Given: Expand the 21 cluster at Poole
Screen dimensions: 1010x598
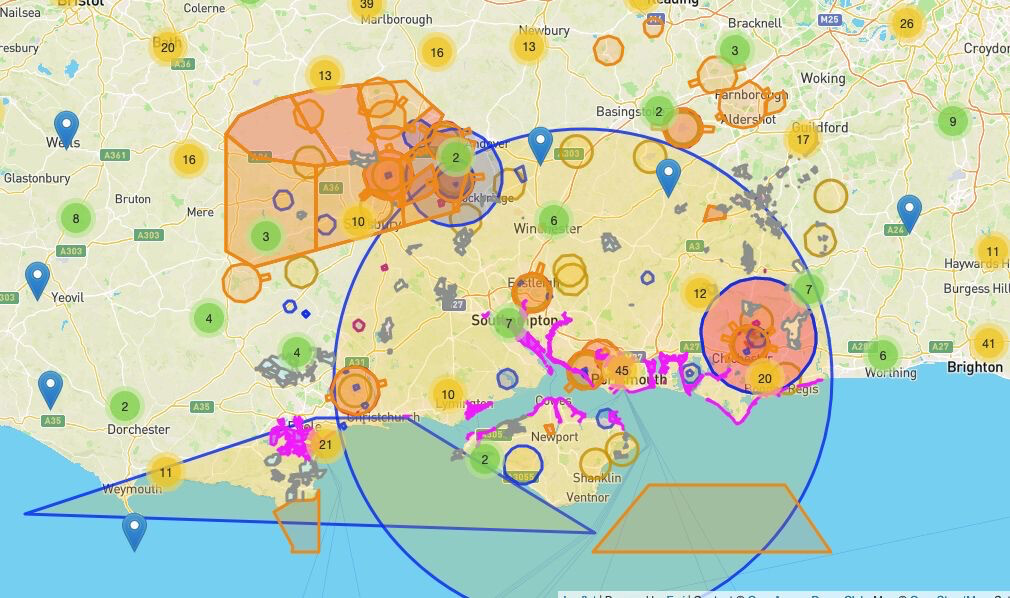Looking at the screenshot, I should (x=325, y=444).
